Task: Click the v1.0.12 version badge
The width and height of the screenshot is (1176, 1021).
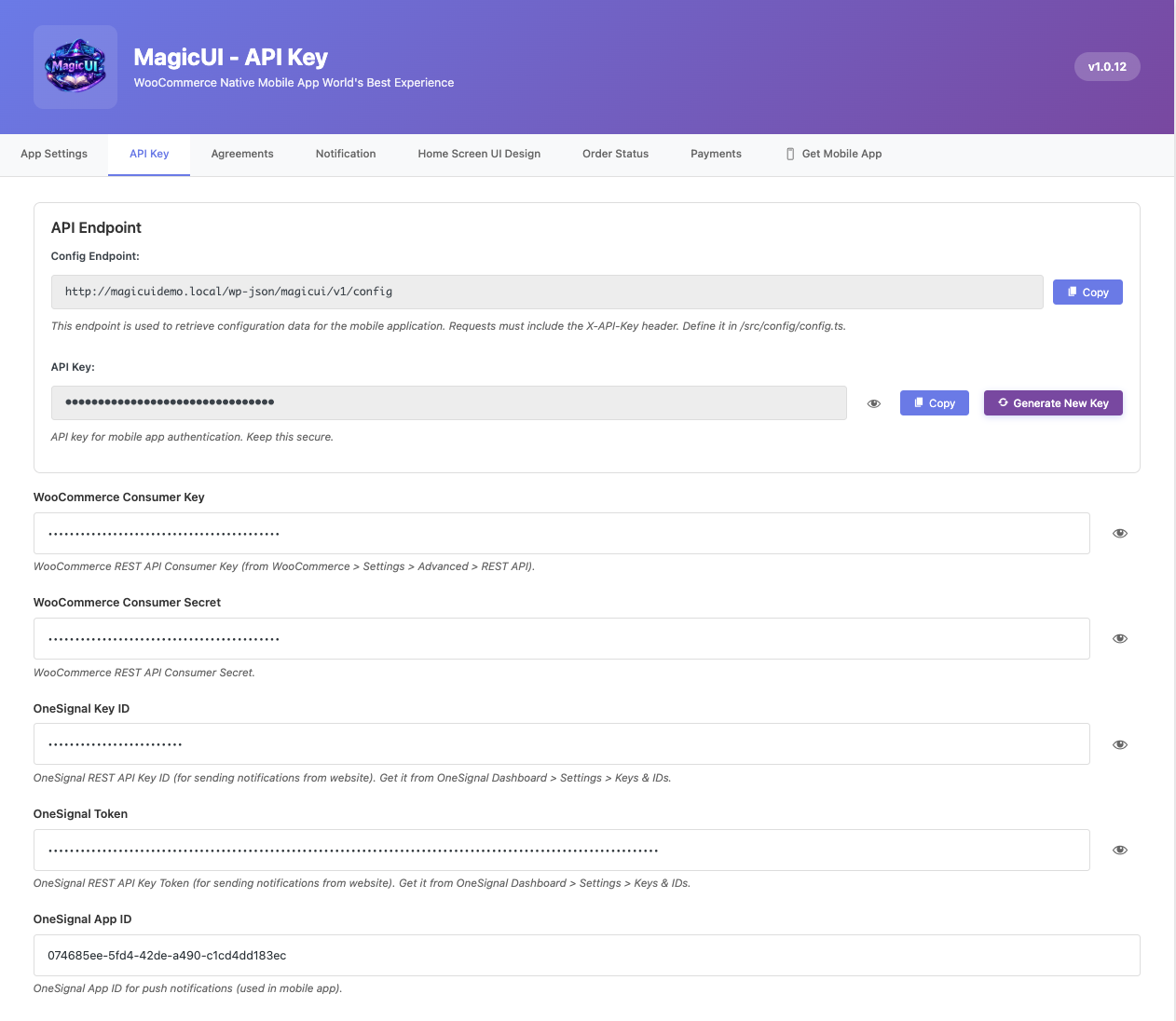Action: [1107, 67]
